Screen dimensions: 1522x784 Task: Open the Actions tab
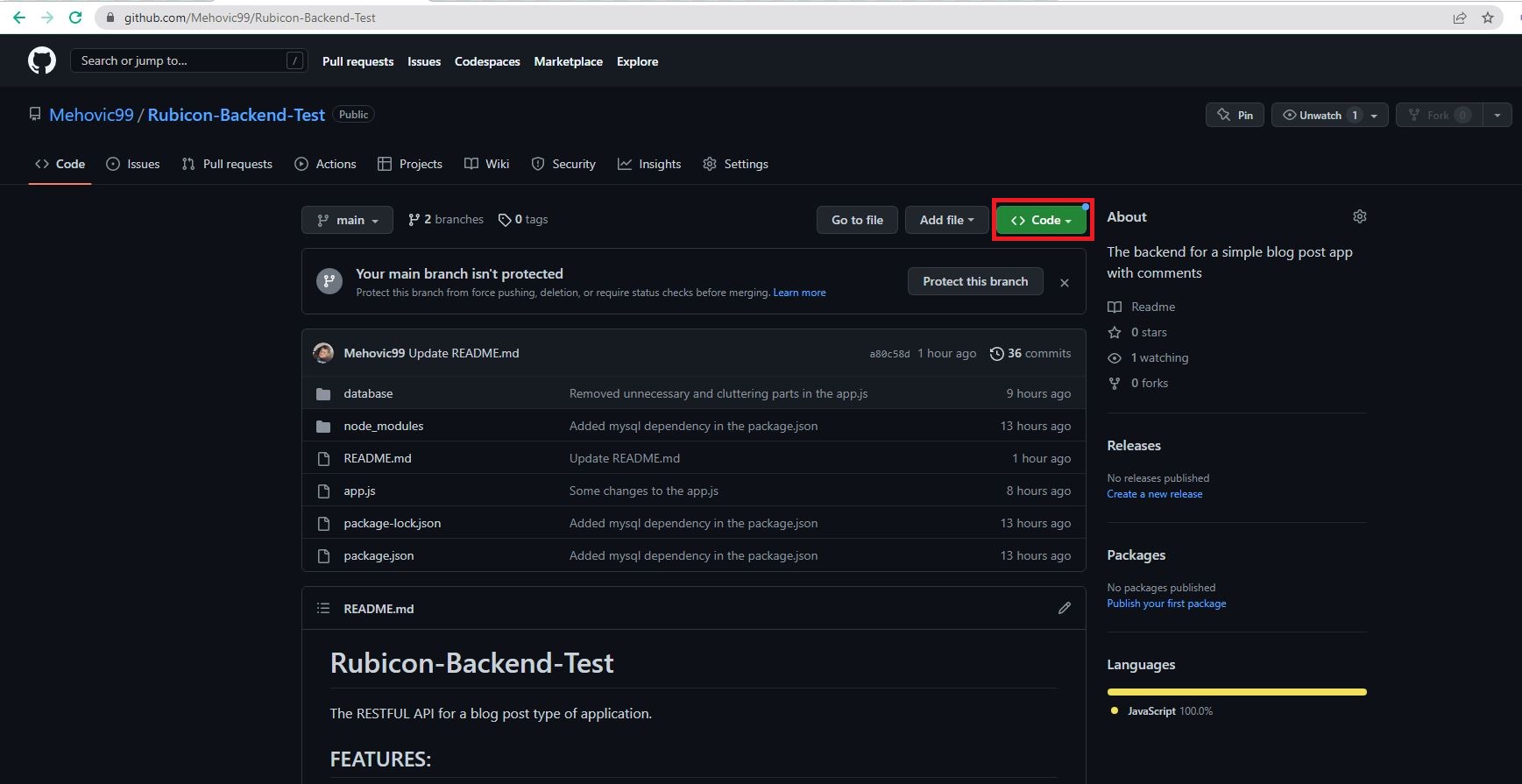pos(326,164)
